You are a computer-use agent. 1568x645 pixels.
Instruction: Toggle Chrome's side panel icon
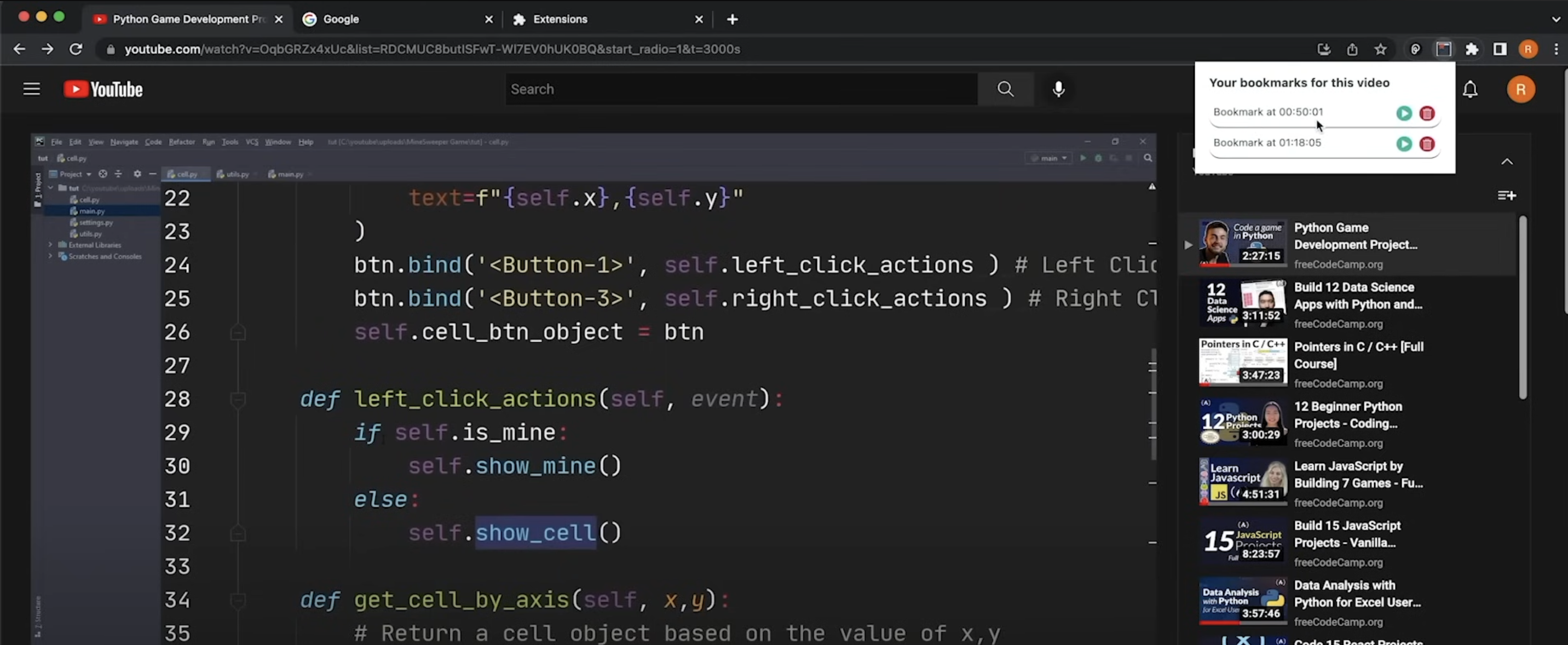[x=1500, y=49]
